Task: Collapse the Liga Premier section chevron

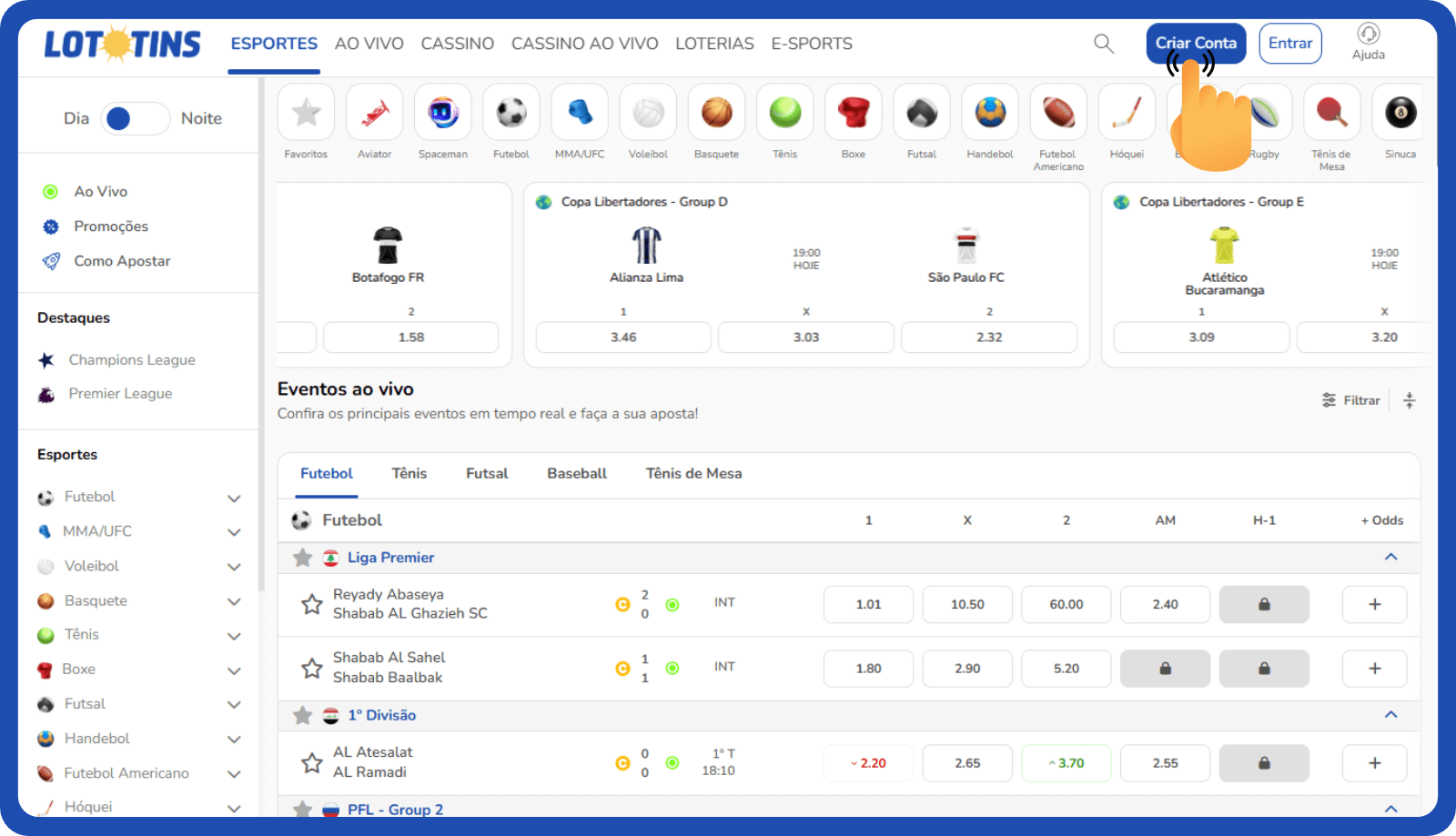Action: coord(1390,557)
